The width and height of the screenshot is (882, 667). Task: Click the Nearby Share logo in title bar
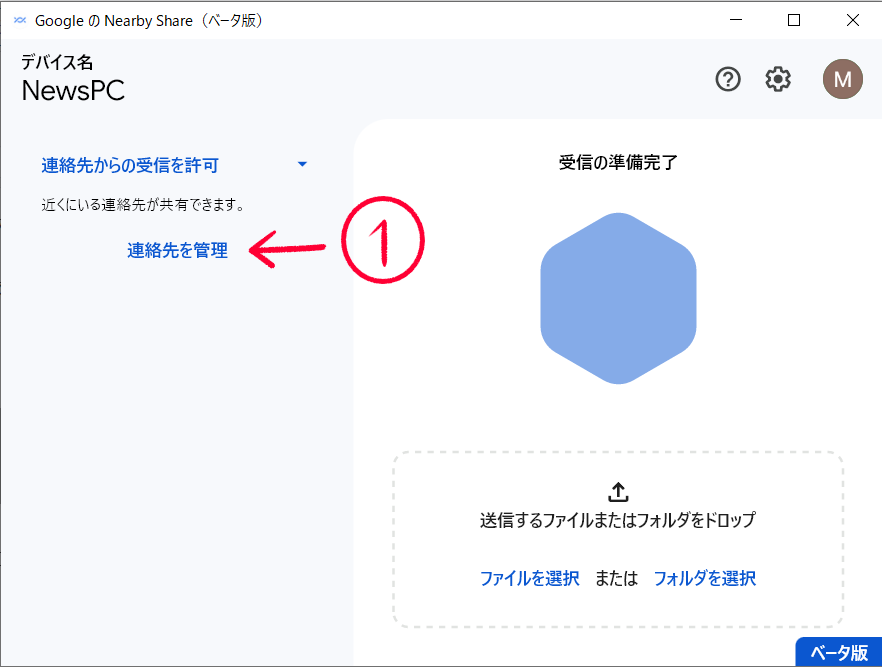pyautogui.click(x=20, y=20)
